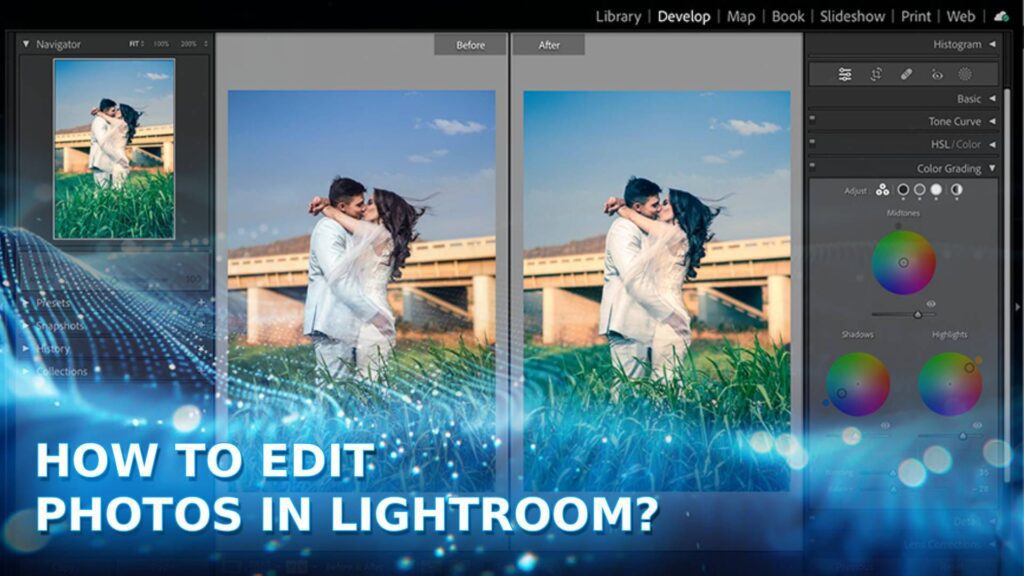Click the Midtones luminance slider handle

(x=918, y=315)
